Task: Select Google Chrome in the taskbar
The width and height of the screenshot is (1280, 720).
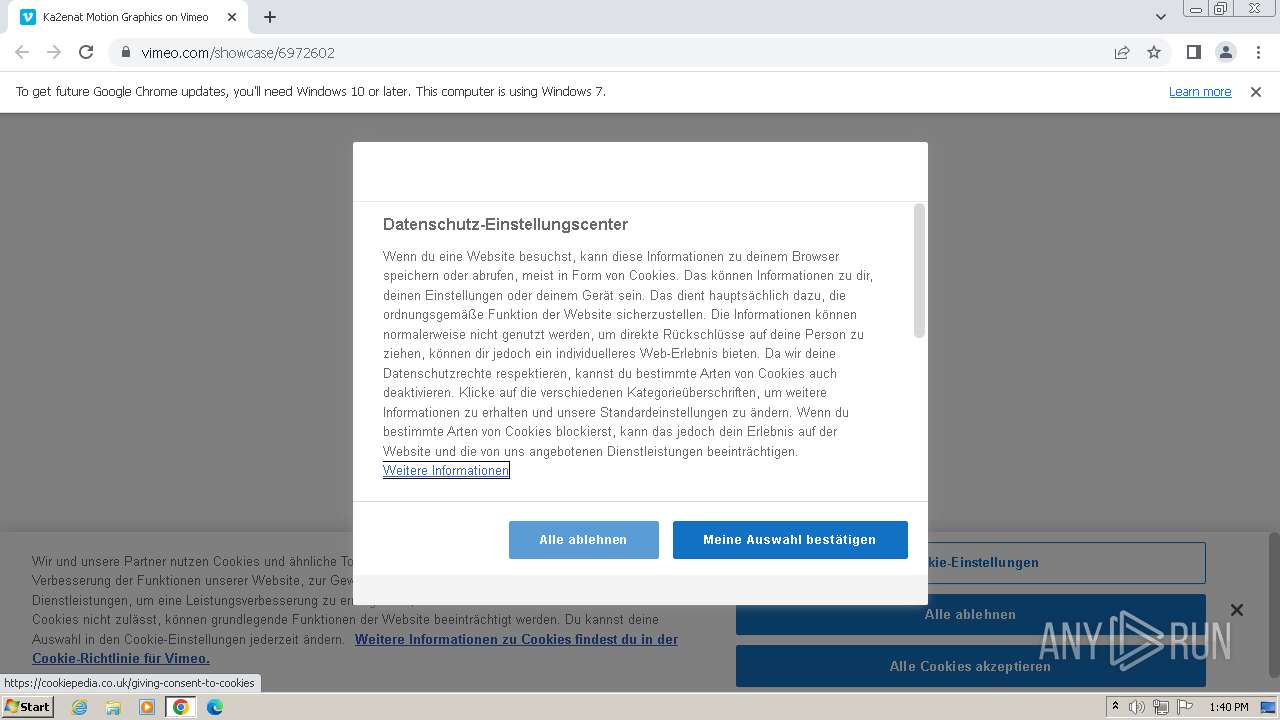Action: pyautogui.click(x=181, y=707)
